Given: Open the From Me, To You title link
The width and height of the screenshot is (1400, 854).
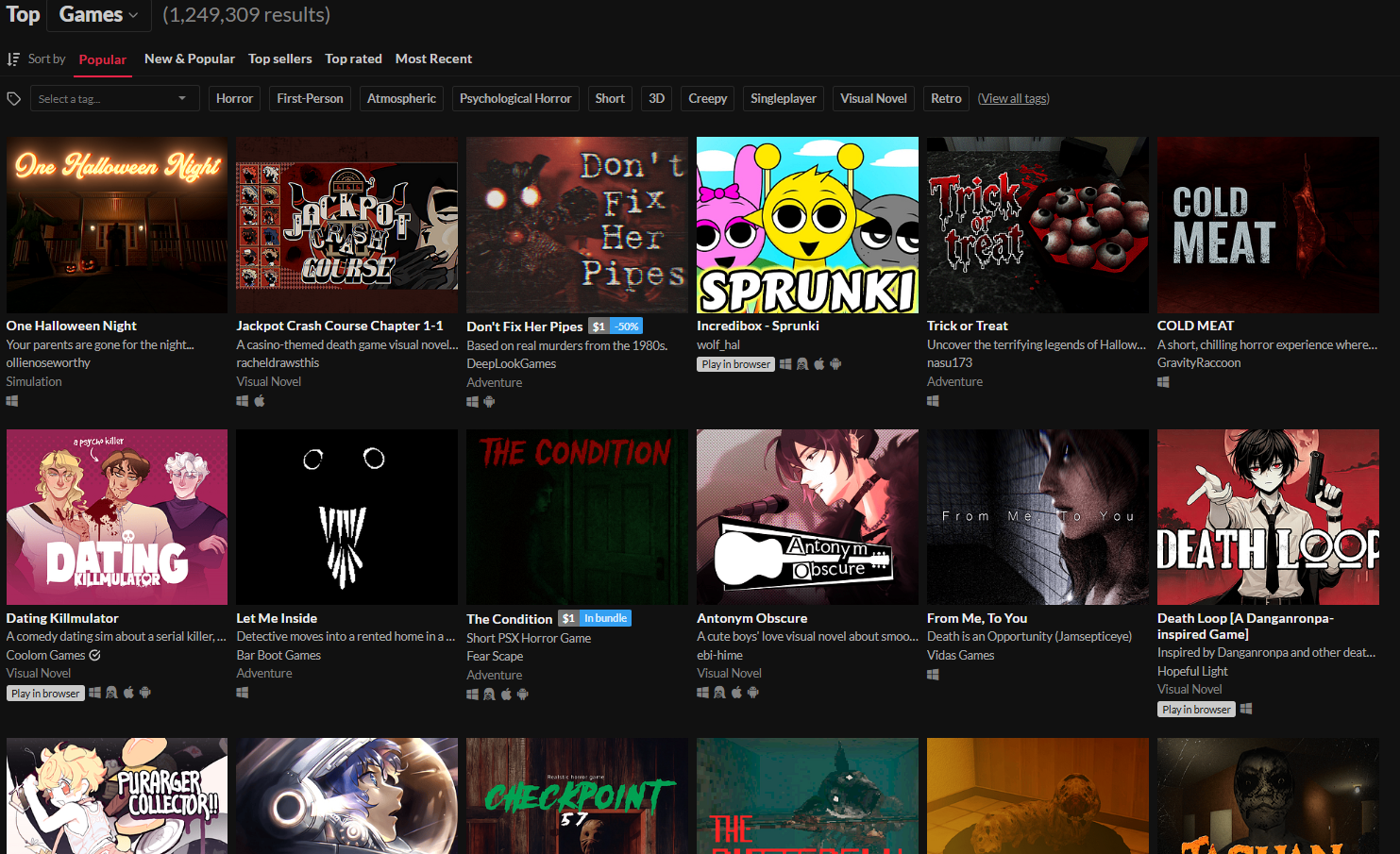Looking at the screenshot, I should pos(977,618).
